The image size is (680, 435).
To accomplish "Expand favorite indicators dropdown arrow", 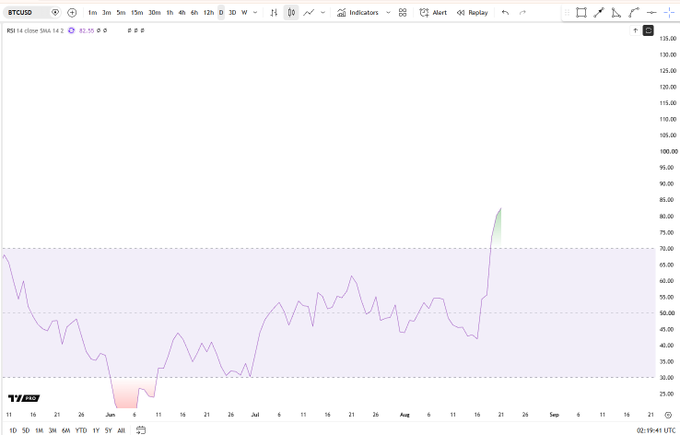I will (388, 13).
